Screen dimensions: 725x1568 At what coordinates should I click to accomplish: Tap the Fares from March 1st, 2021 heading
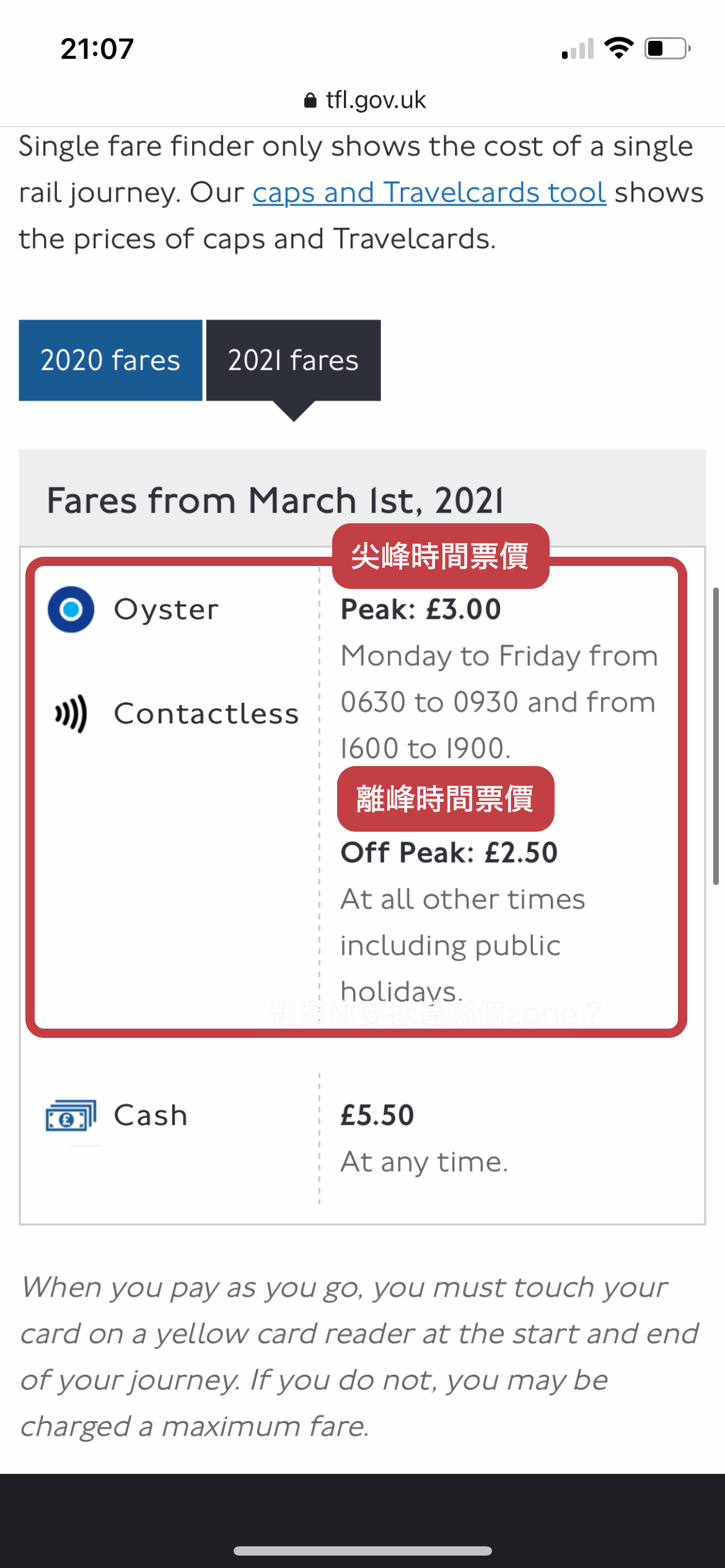pyautogui.click(x=275, y=500)
